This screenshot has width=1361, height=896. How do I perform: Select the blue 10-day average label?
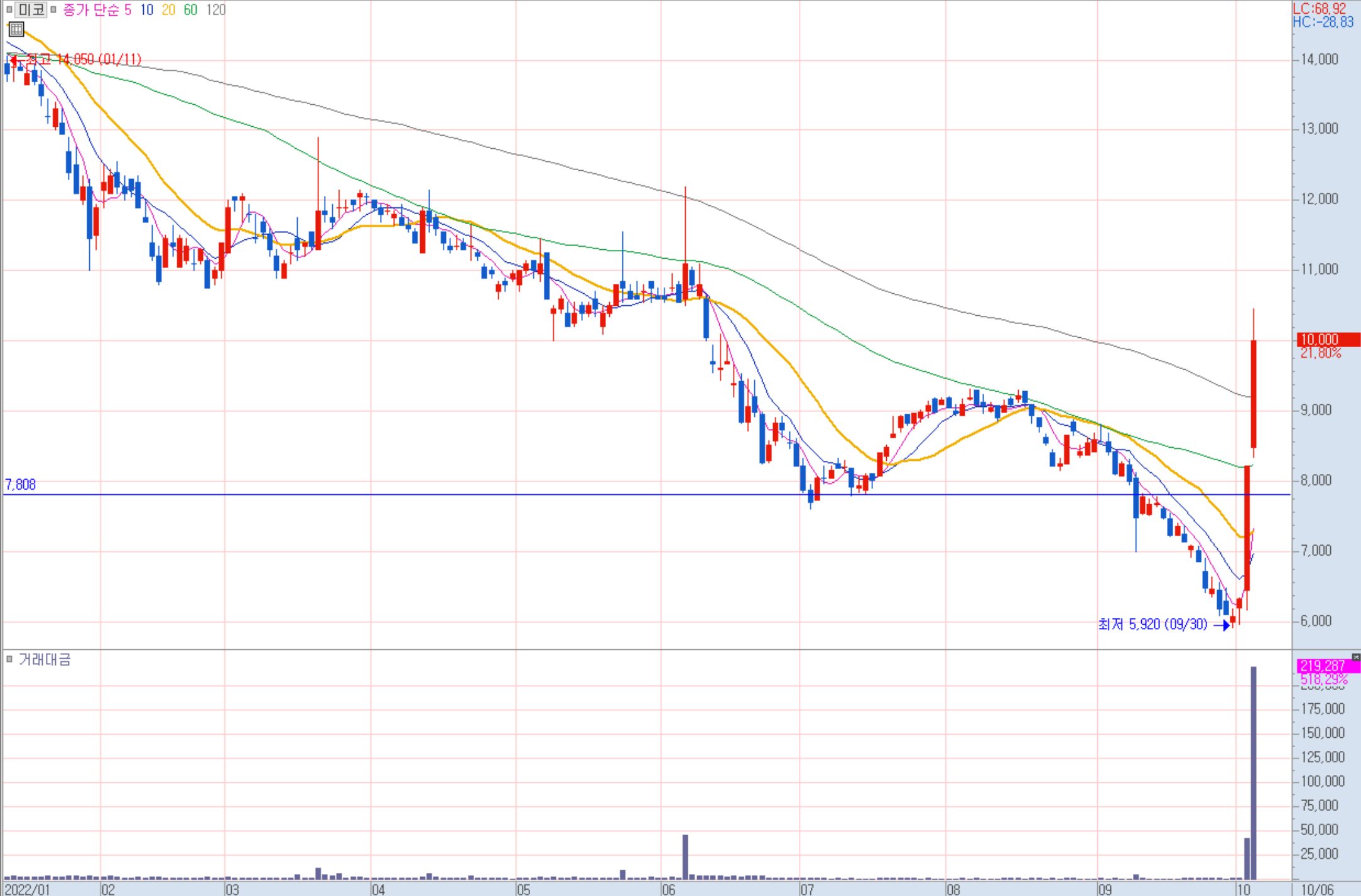(146, 9)
